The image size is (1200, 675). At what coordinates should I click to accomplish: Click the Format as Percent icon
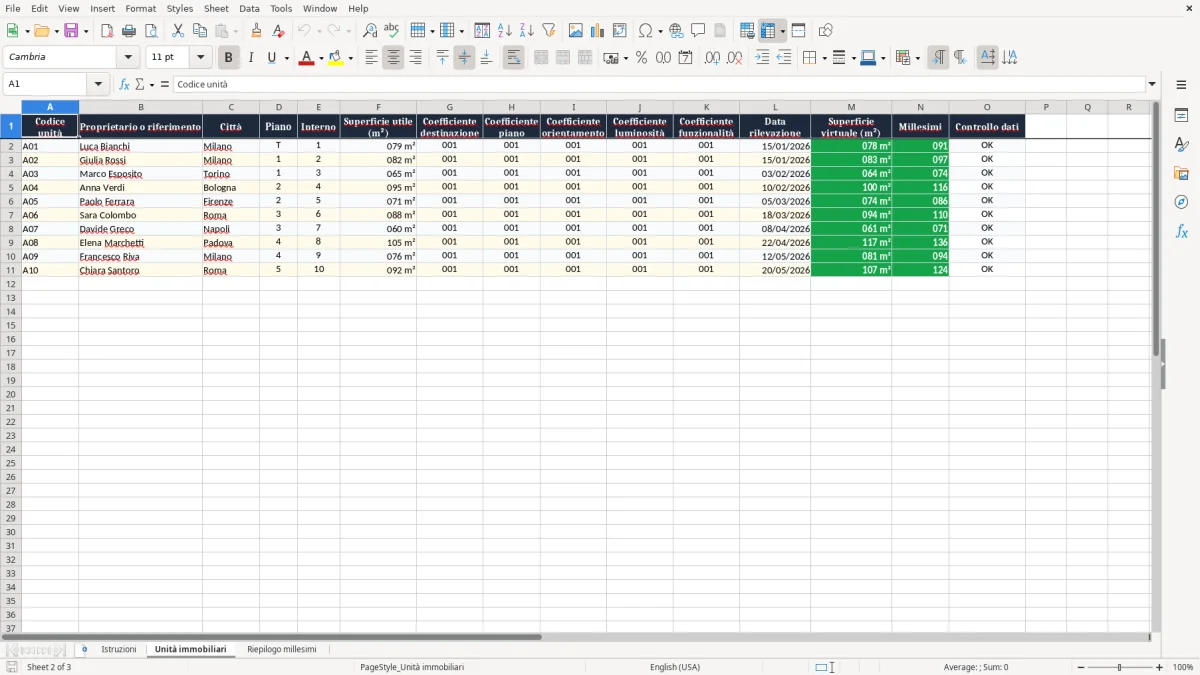pyautogui.click(x=641, y=58)
